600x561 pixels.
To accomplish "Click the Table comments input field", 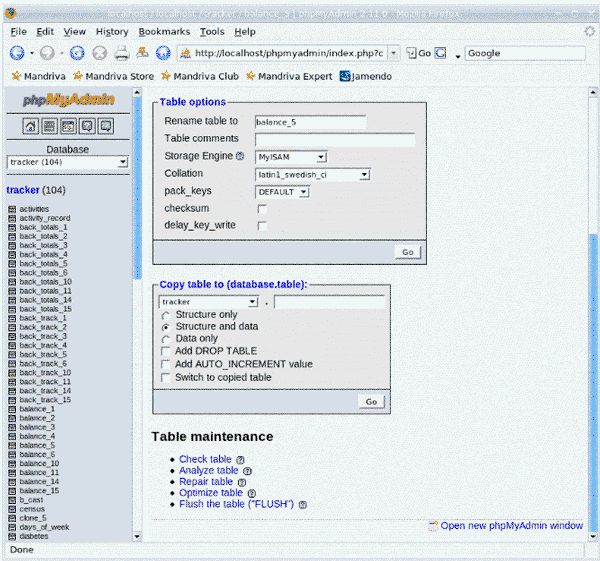I will 335,140.
